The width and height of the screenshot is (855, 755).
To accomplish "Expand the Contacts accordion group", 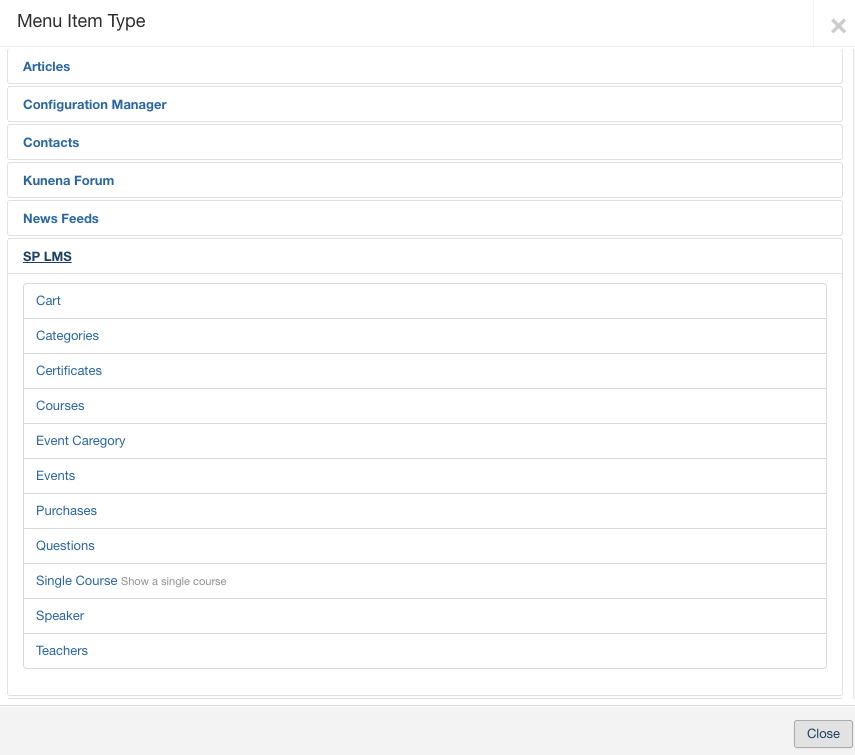I will [x=51, y=142].
